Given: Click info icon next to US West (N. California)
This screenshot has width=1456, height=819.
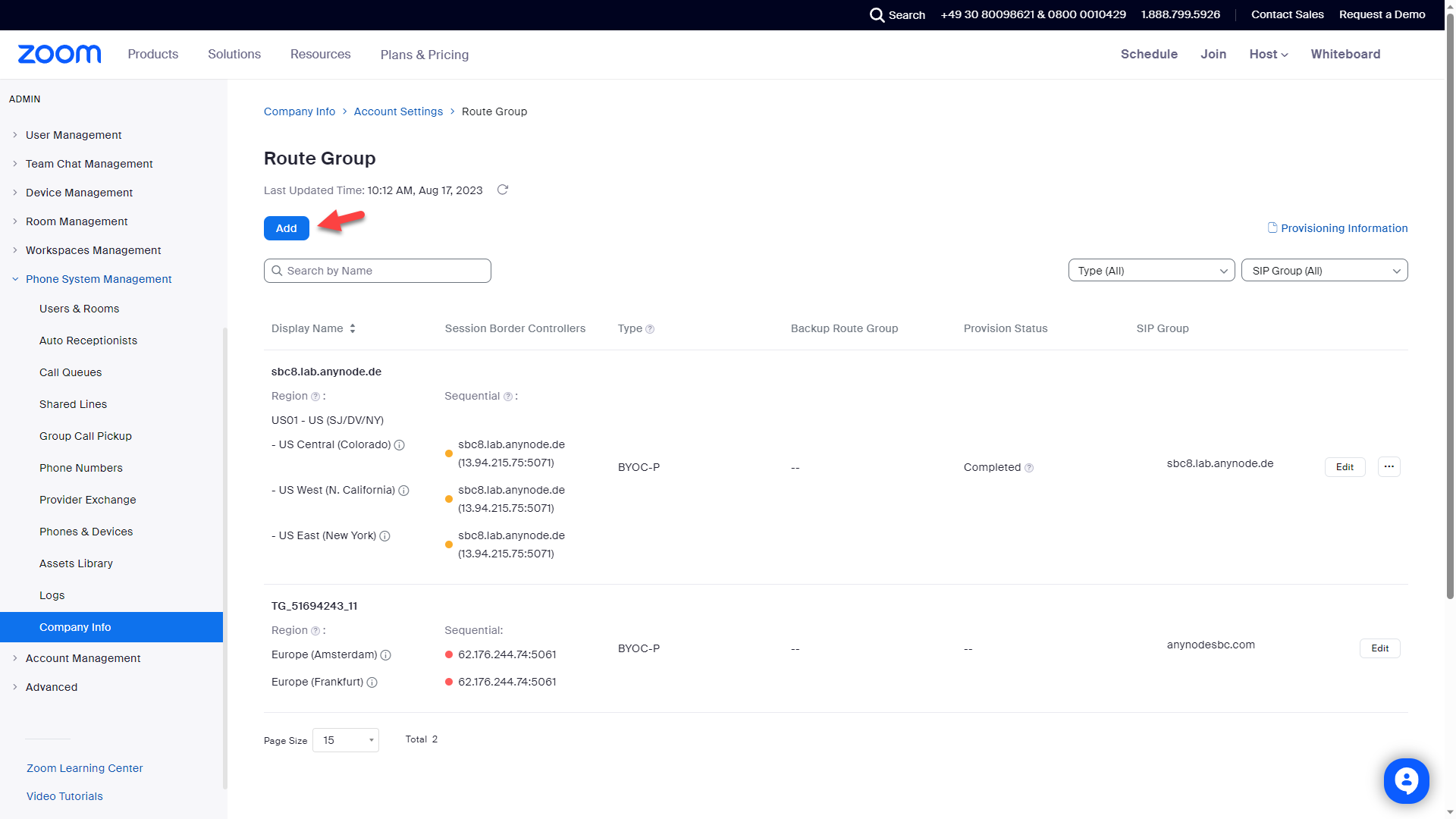Looking at the screenshot, I should click(x=403, y=491).
